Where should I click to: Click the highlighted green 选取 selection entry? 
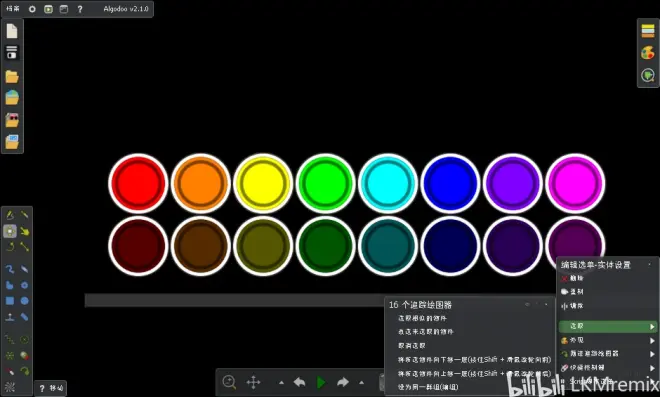point(607,326)
